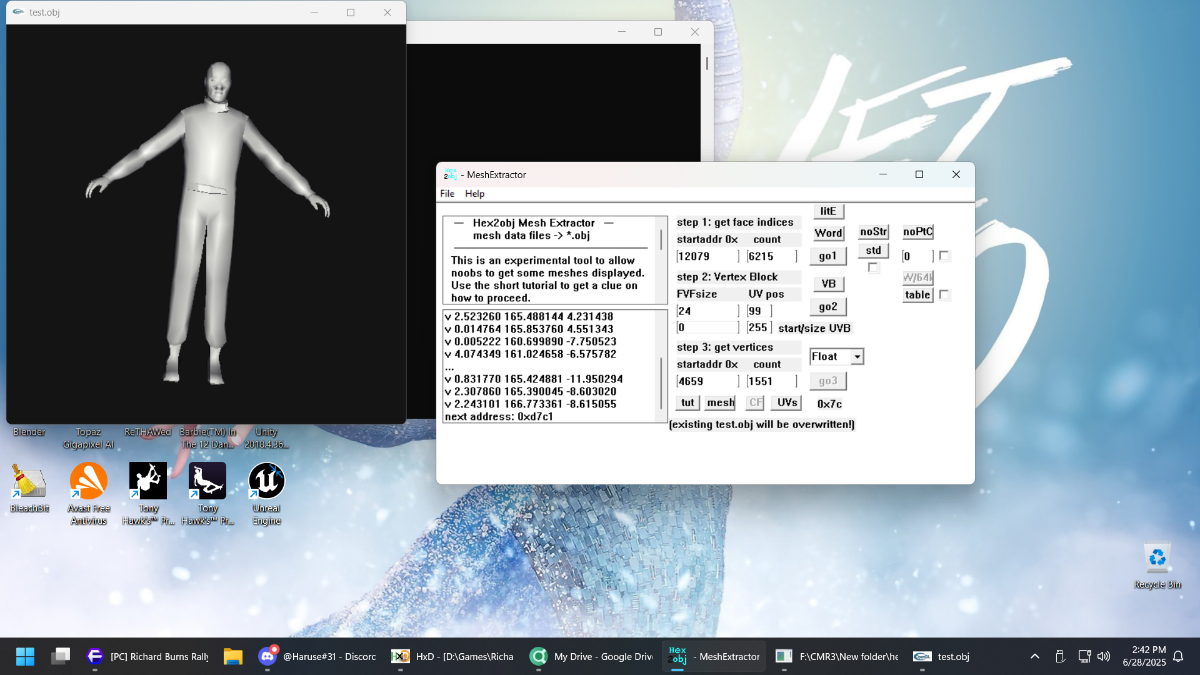This screenshot has width=1200, height=675.
Task: Open Discord from the taskbar
Action: click(316, 656)
